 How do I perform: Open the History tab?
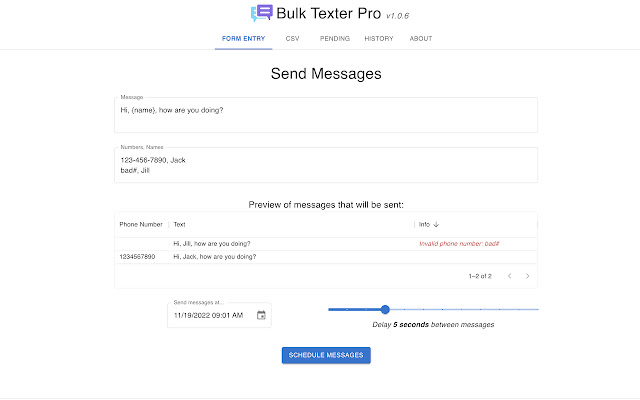coord(379,39)
